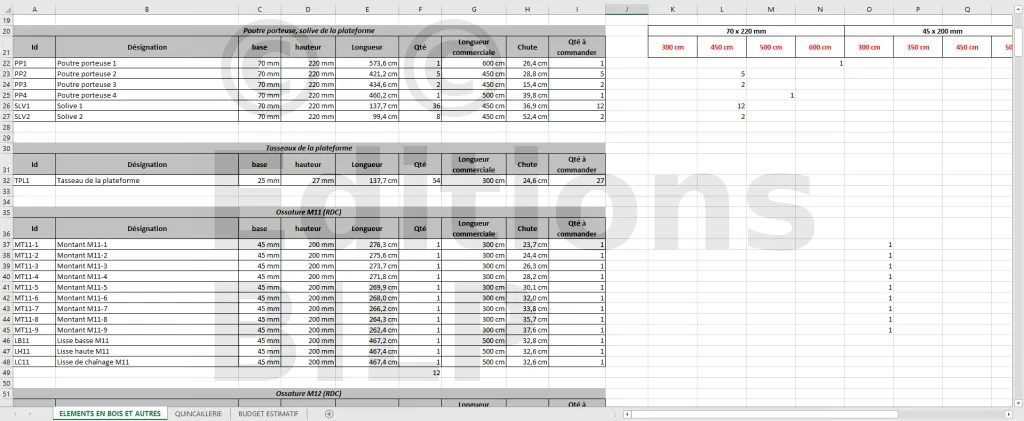Switch to the QUINCAILLERIE sheet tab
The width and height of the screenshot is (1024, 421).
pyautogui.click(x=199, y=414)
